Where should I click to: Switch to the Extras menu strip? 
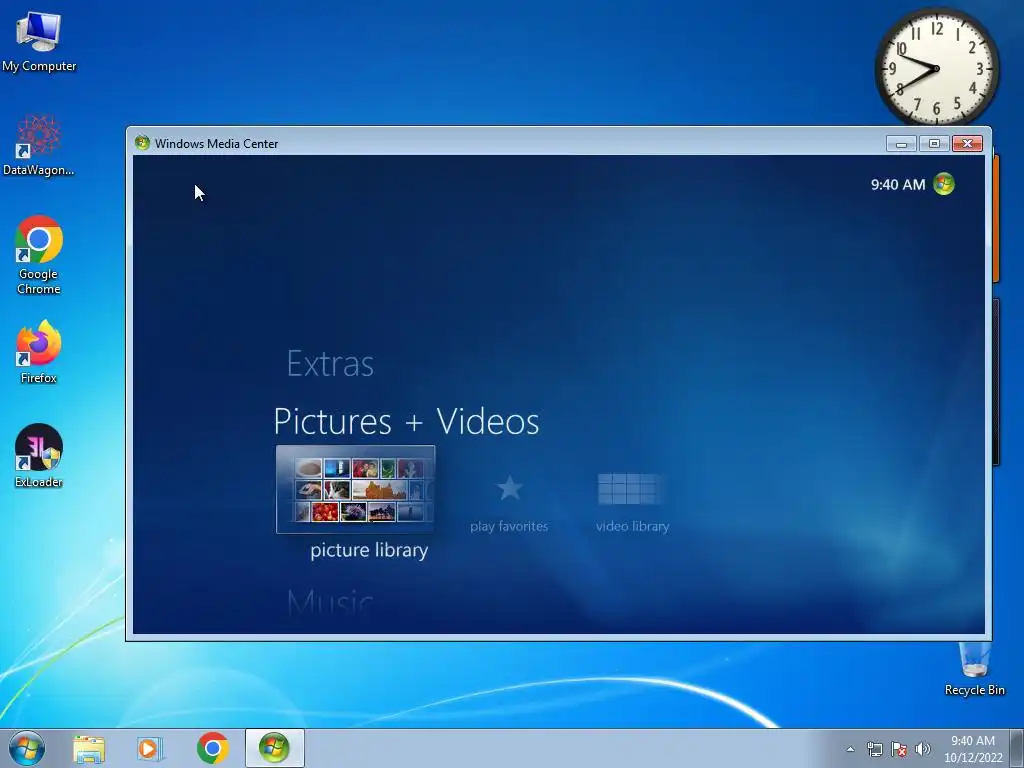click(330, 364)
